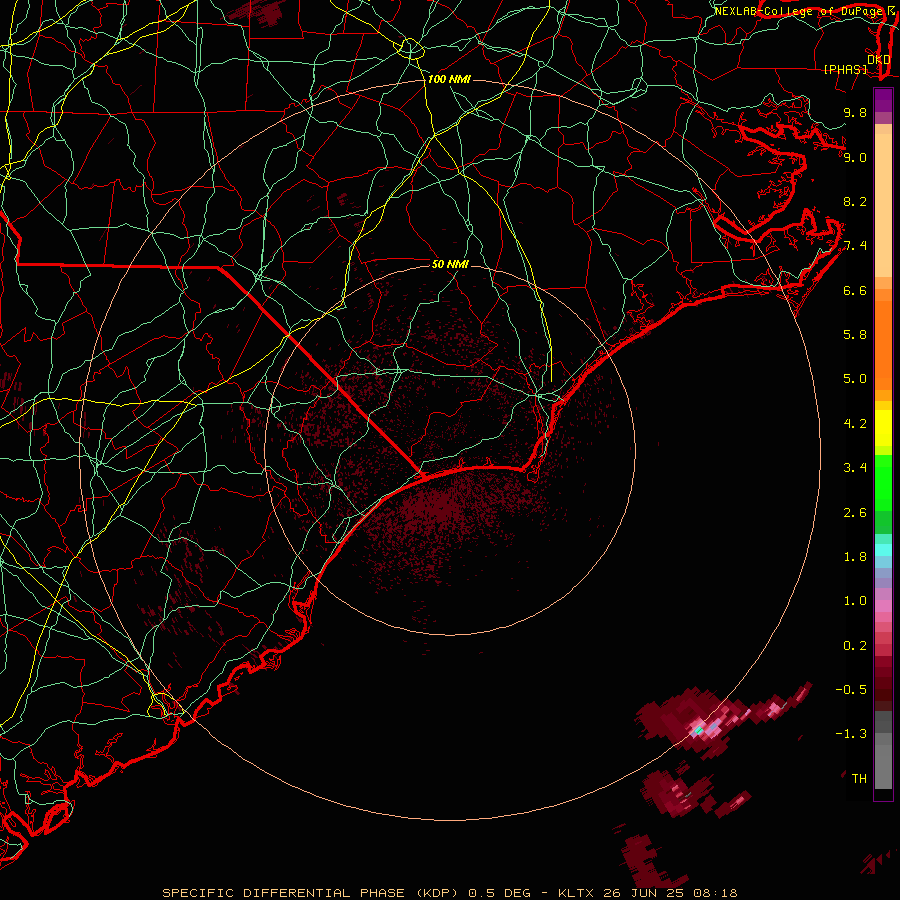Click the DKD product label
The width and height of the screenshot is (900, 900).
coord(879,60)
